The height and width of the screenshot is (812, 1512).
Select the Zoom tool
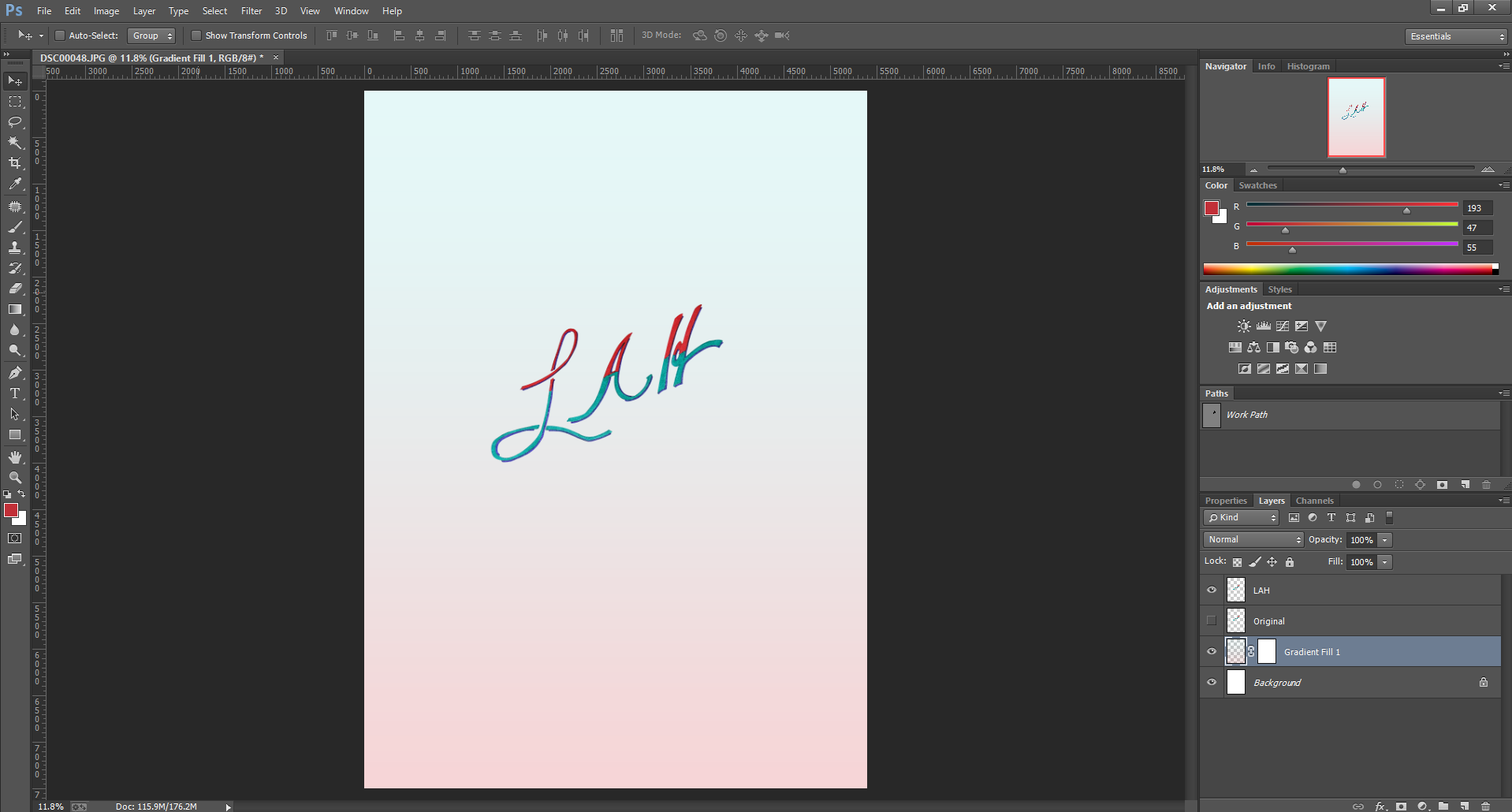15,478
